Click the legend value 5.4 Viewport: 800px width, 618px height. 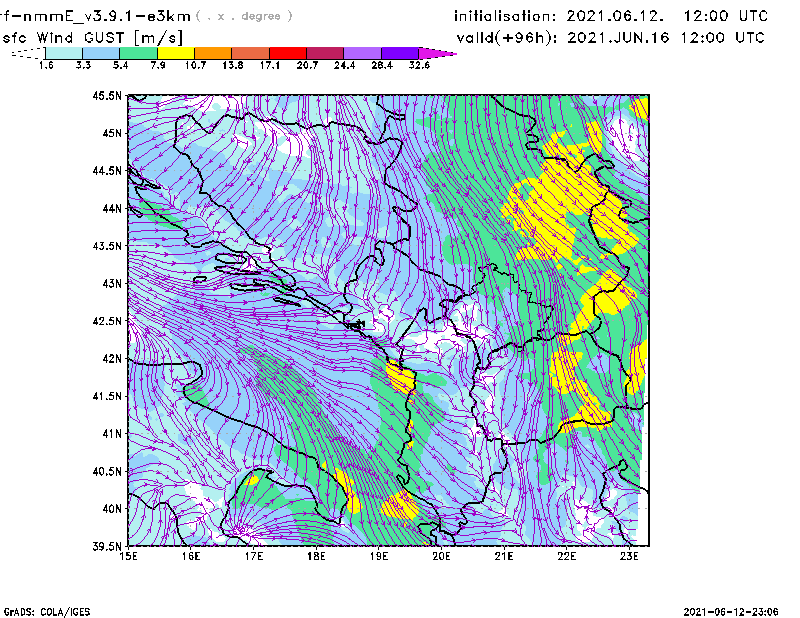click(x=120, y=65)
